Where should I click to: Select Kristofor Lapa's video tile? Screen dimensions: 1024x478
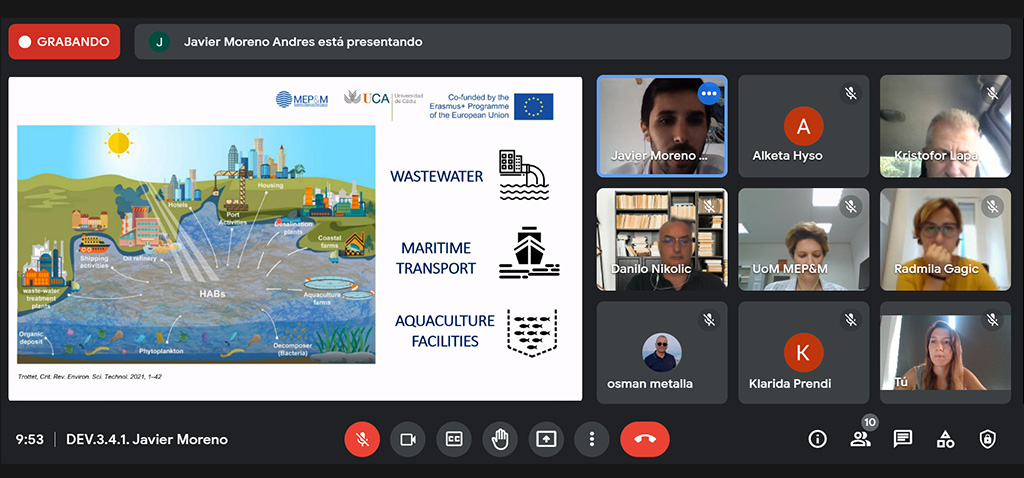[945, 126]
